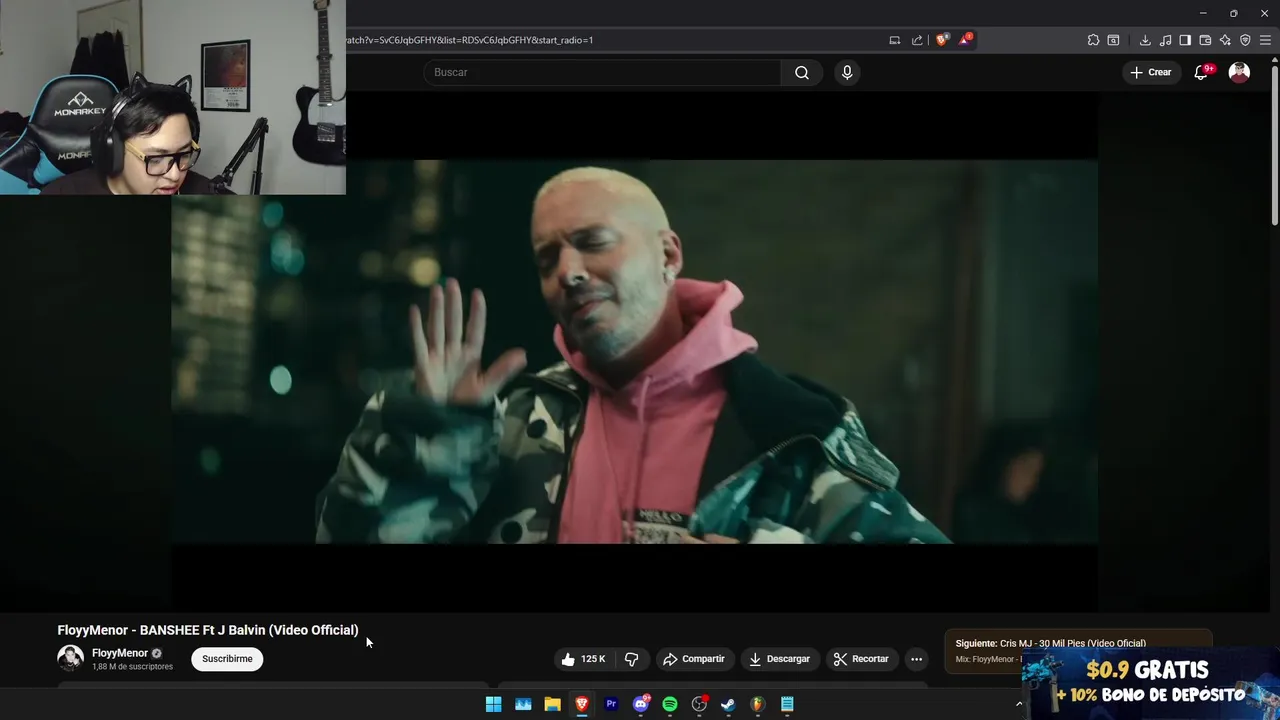
Task: Open Adobe Premiere Pro from taskbar
Action: pos(611,704)
